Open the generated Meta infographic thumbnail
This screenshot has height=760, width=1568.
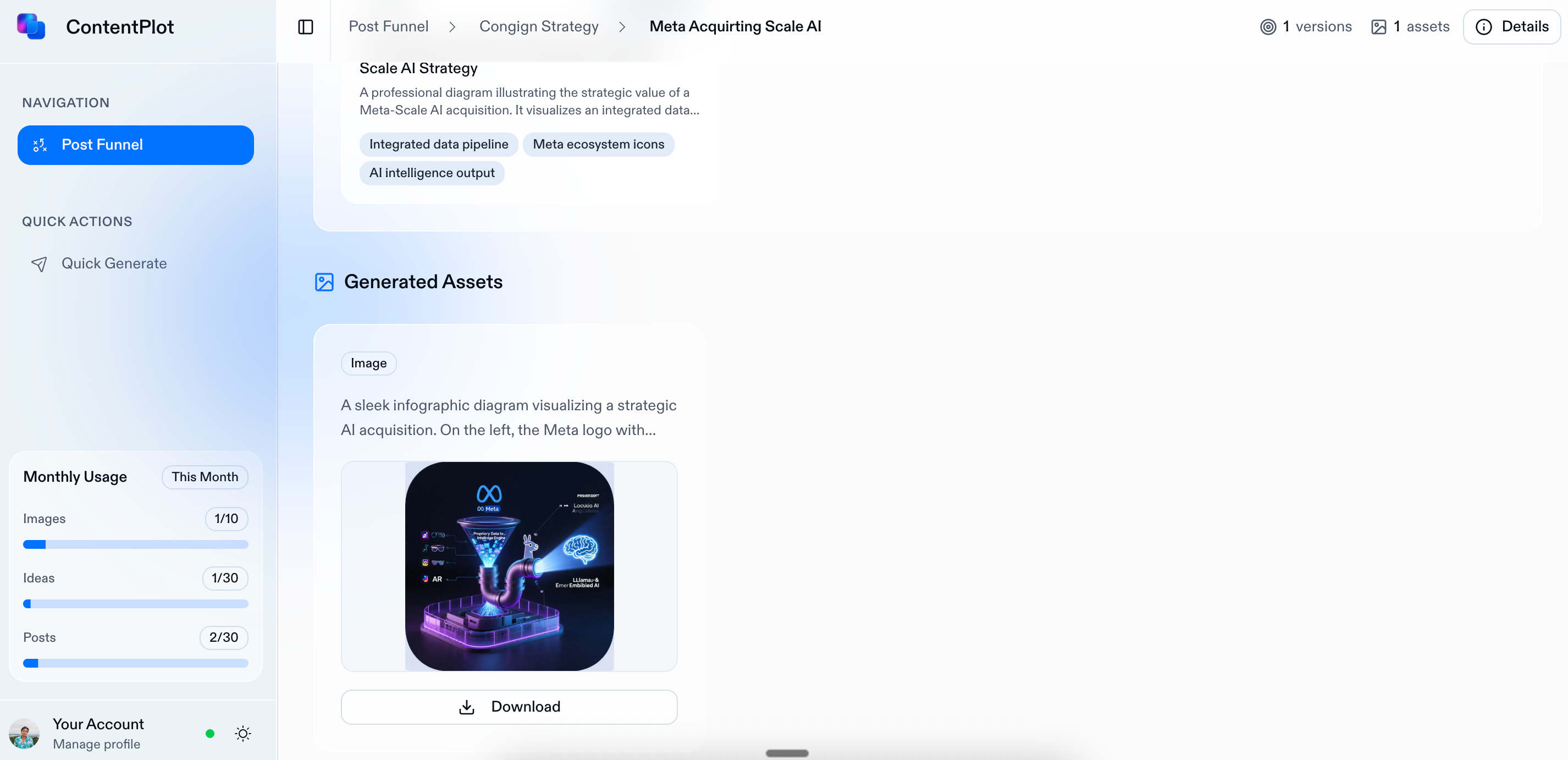click(509, 566)
